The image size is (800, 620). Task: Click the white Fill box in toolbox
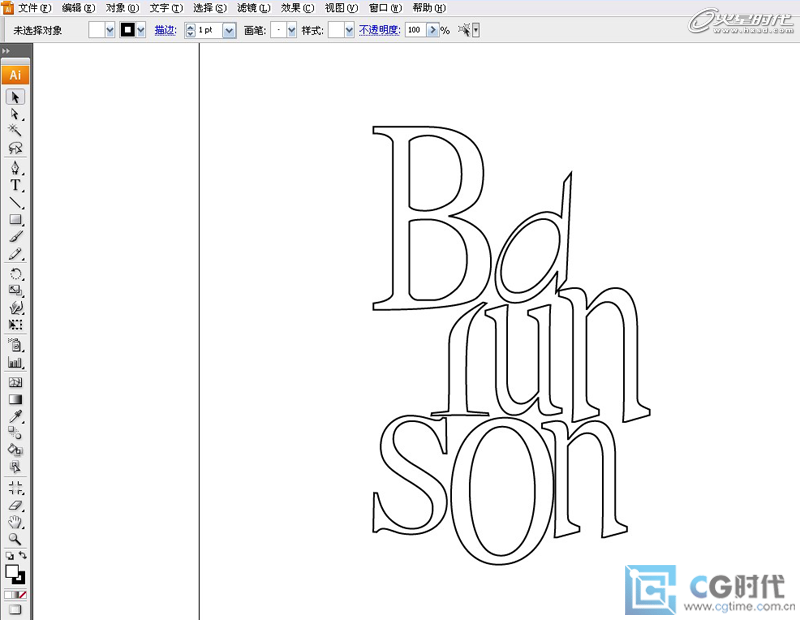12,572
